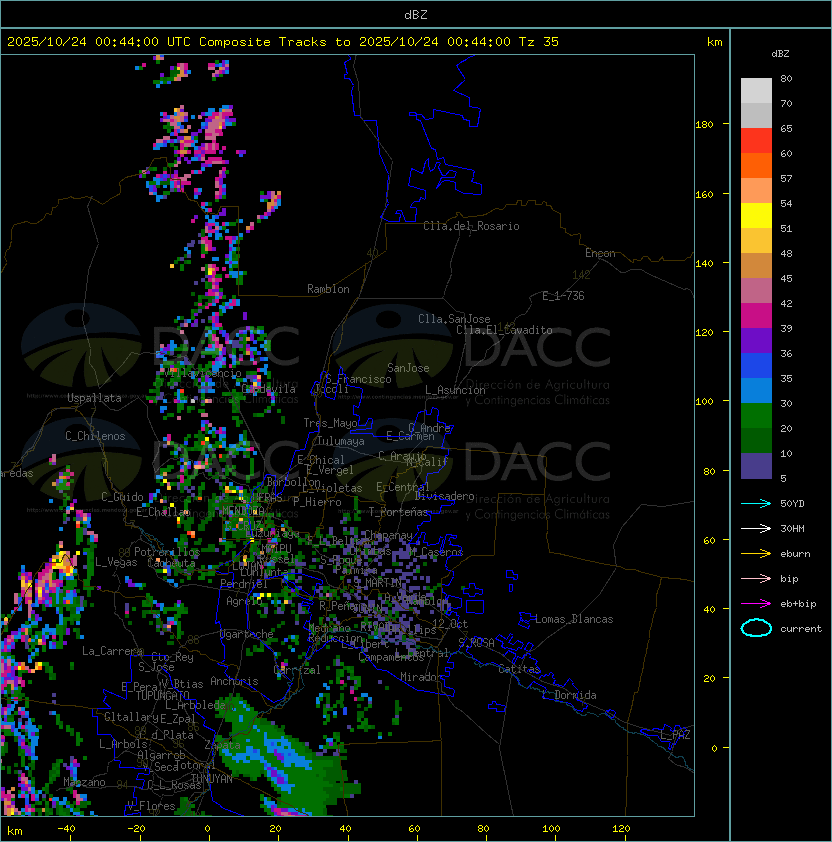Pick the light gray 70–80 dBZ swatch

pyautogui.click(x=756, y=90)
